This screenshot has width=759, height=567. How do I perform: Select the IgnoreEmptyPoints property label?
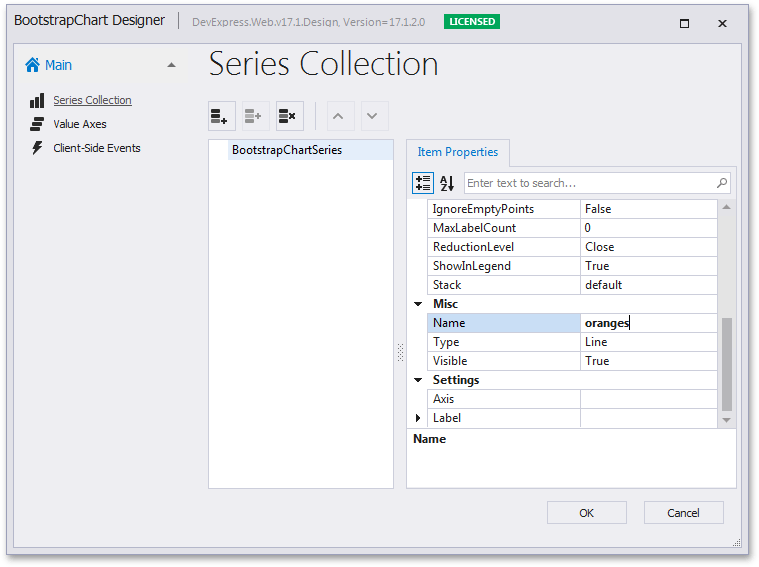tap(503, 209)
